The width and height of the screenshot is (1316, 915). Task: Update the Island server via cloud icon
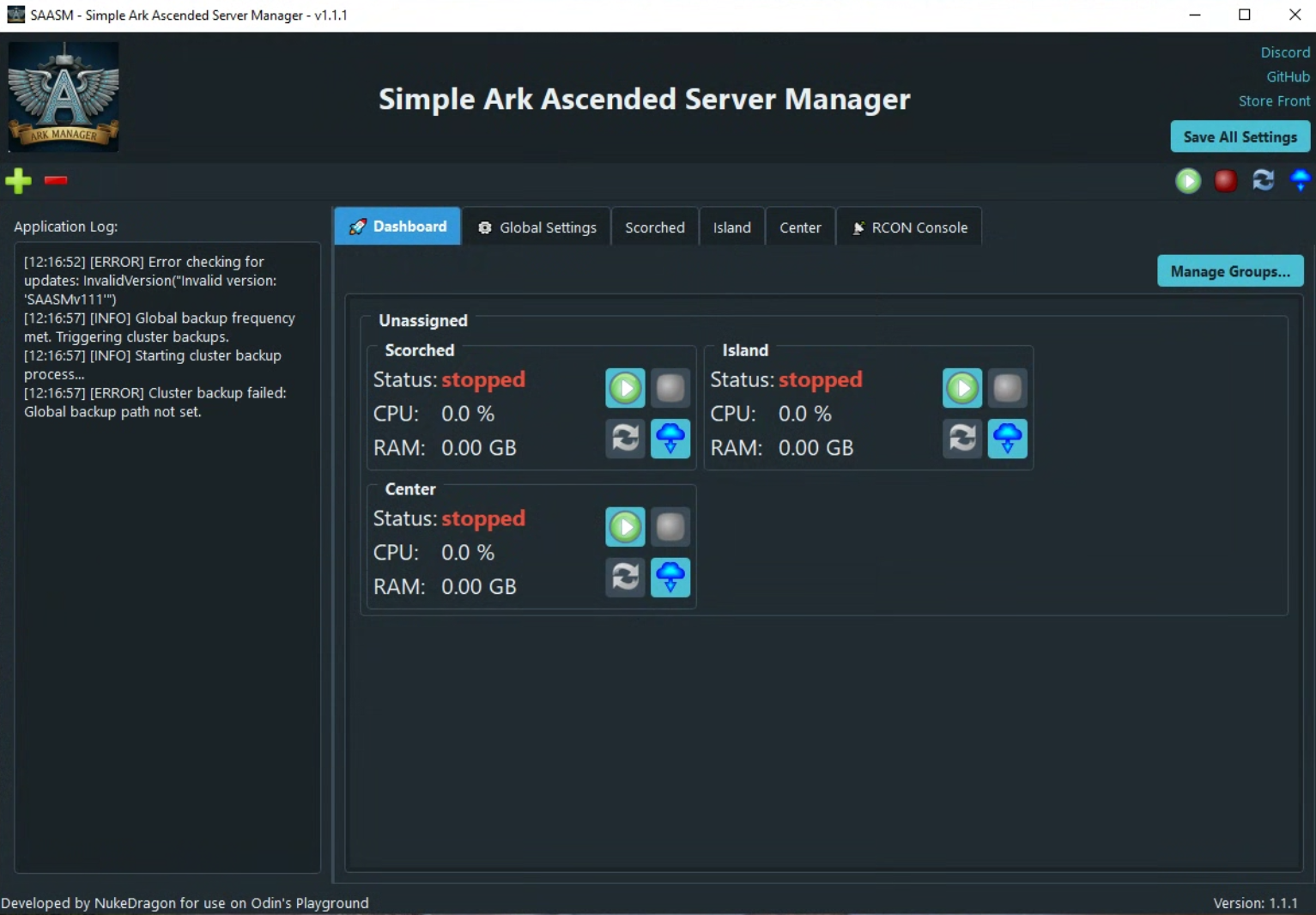click(x=1007, y=439)
